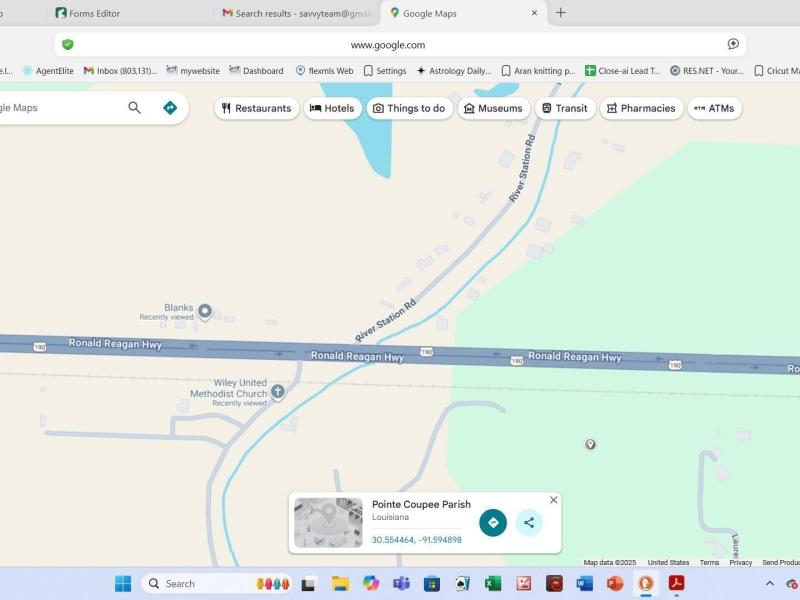This screenshot has width=800, height=600.
Task: Open directions from the search box icon
Action: pyautogui.click(x=170, y=108)
